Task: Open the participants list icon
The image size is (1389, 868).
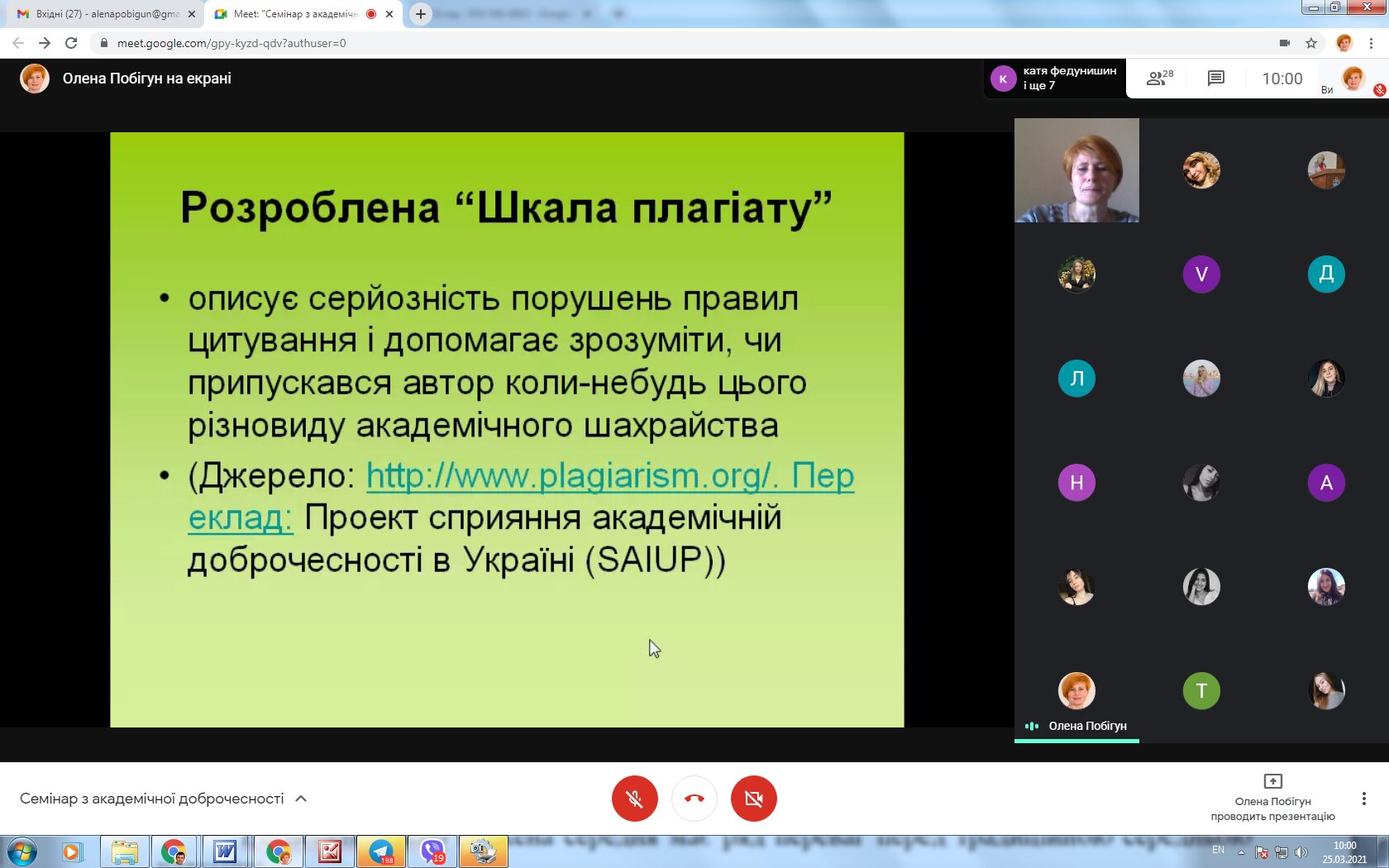Action: pyautogui.click(x=1159, y=79)
